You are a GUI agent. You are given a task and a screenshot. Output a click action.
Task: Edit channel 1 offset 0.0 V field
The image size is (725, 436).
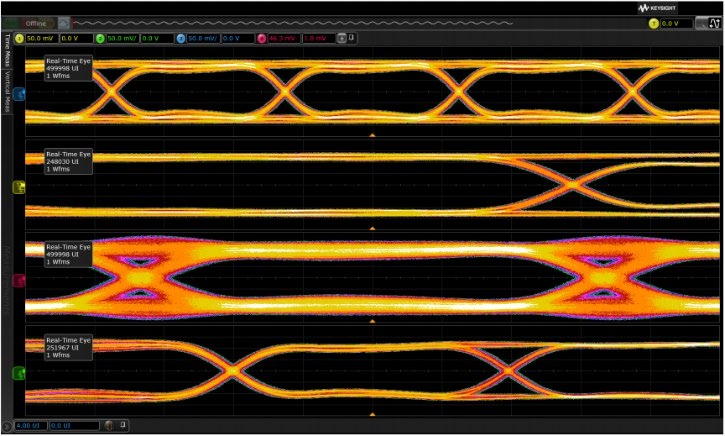[x=76, y=38]
